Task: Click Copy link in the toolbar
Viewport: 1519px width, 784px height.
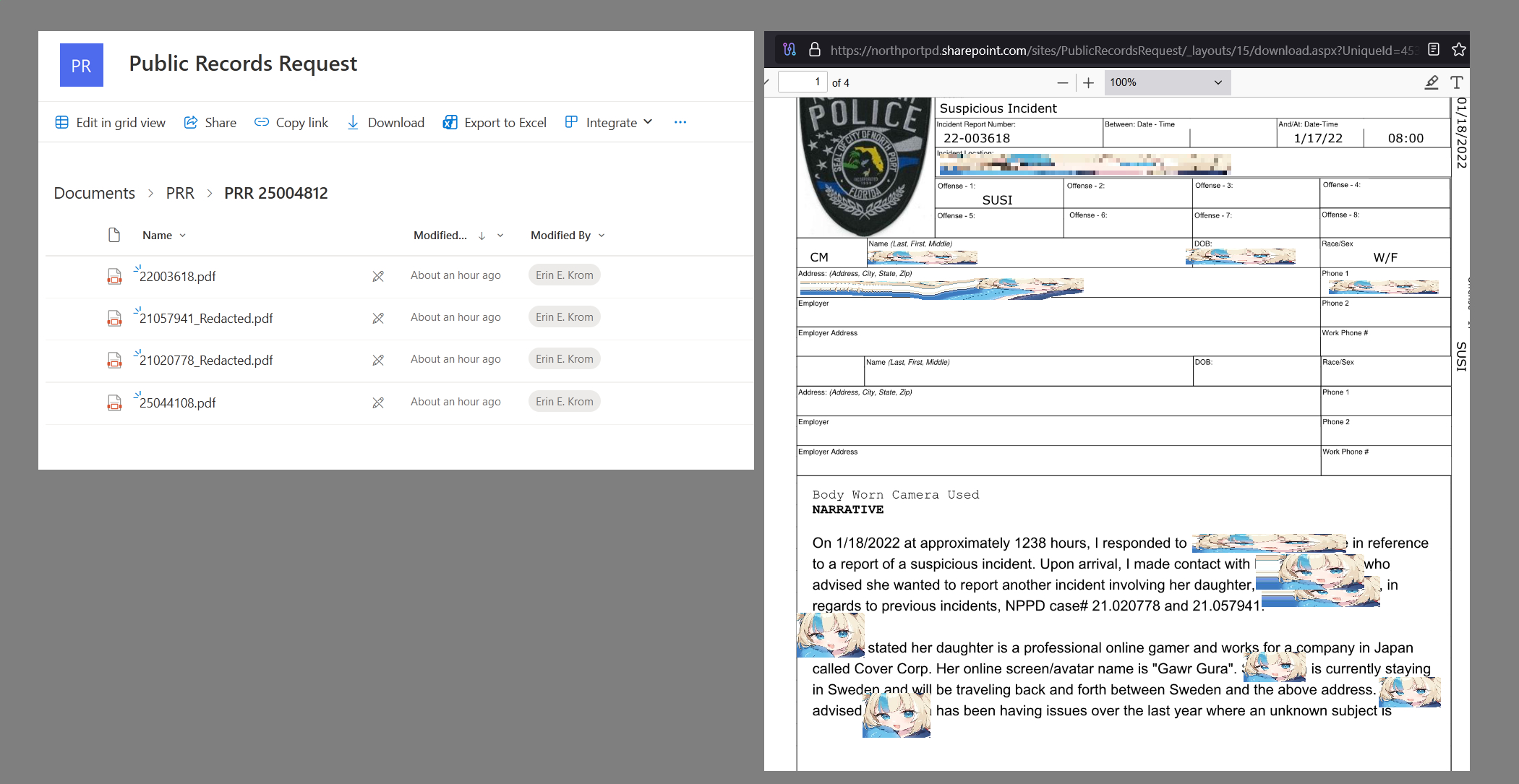Action: (291, 123)
